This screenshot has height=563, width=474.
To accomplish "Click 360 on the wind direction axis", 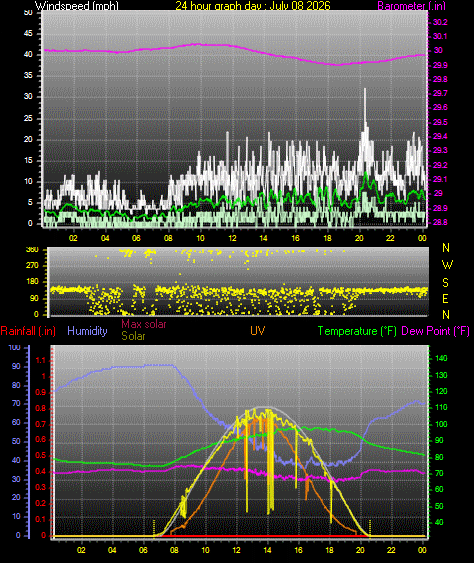I will 32,250.
